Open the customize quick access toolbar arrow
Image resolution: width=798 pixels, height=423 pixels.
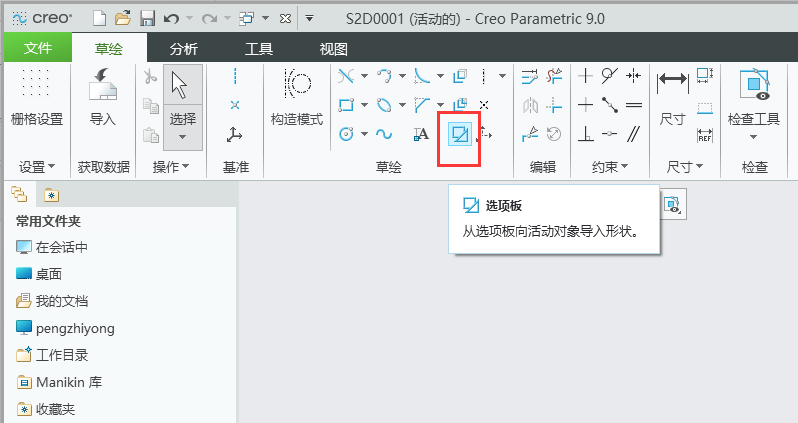[309, 19]
